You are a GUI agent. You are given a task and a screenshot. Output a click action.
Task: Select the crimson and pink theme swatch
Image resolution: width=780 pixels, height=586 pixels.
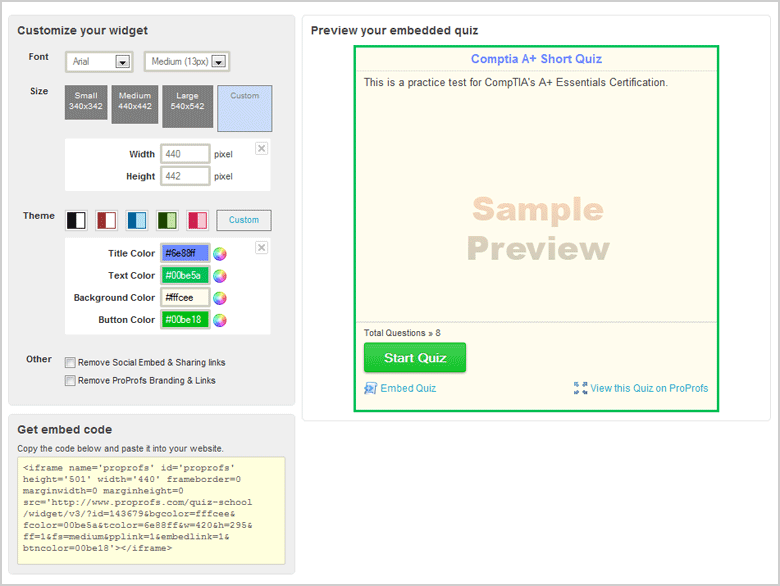[197, 220]
